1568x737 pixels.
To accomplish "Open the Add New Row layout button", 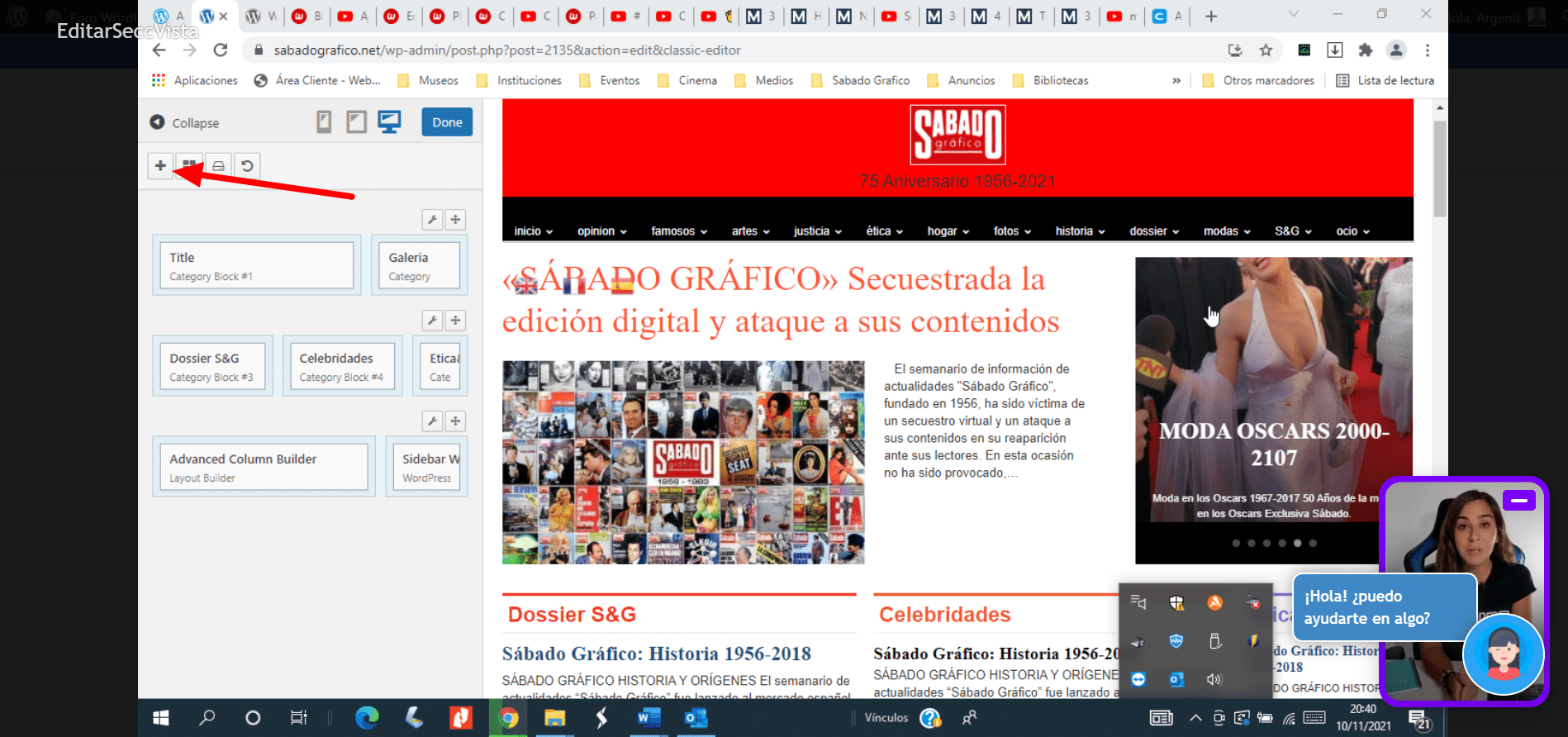I will coord(189,165).
